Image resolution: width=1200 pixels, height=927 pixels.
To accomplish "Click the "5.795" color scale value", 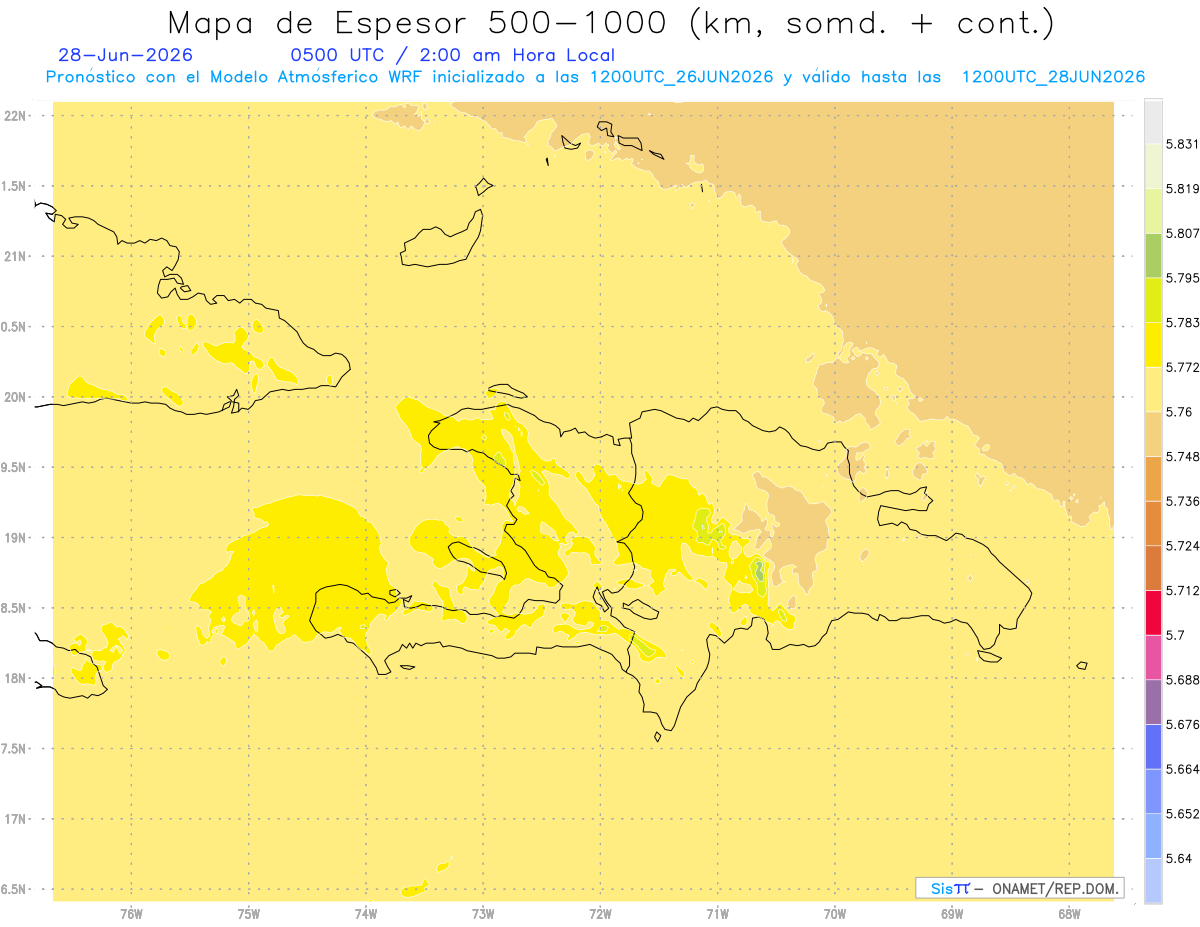I will point(1183,278).
